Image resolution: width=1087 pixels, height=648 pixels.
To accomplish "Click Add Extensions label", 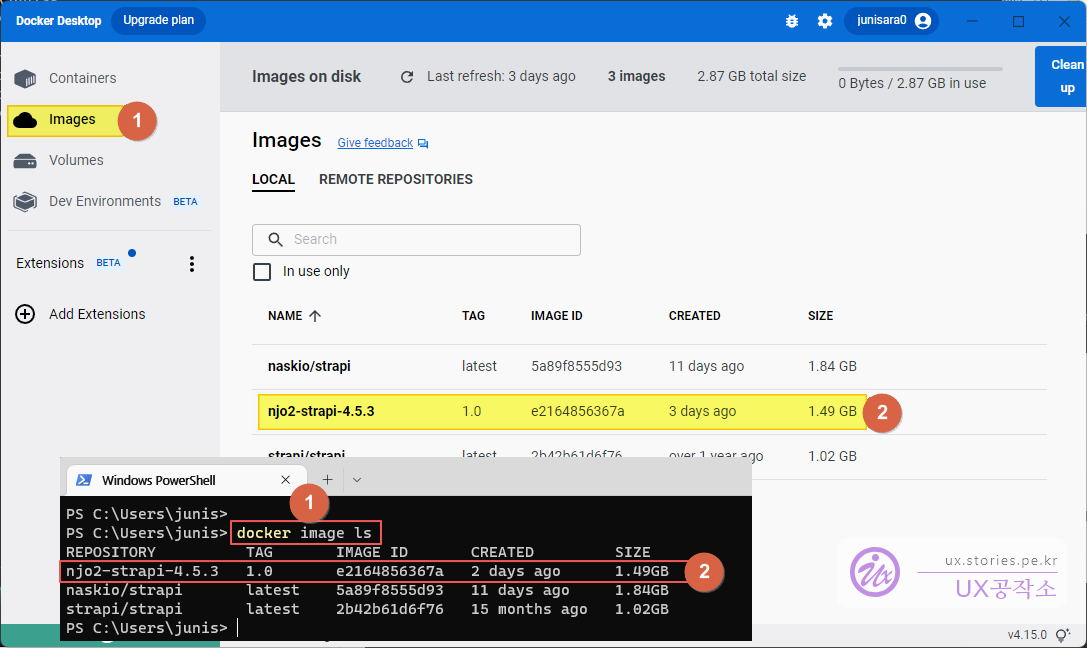I will (x=97, y=314).
